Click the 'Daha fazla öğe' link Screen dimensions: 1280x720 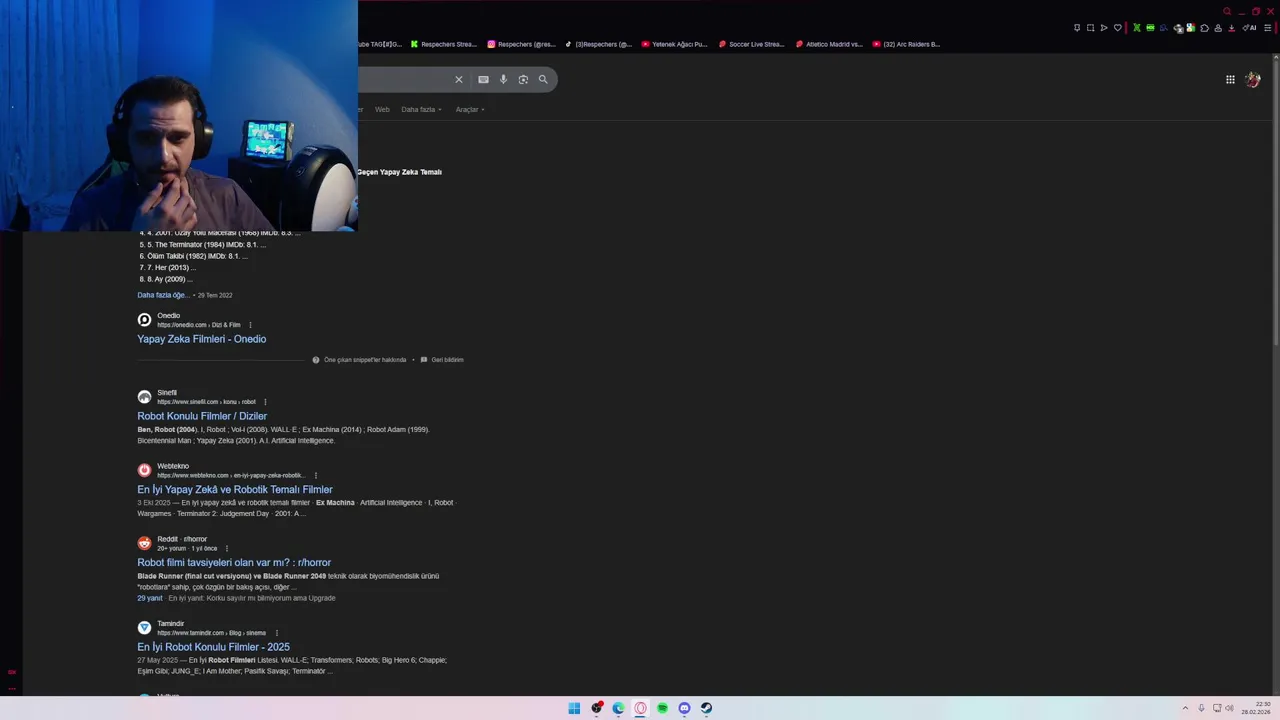tap(163, 295)
